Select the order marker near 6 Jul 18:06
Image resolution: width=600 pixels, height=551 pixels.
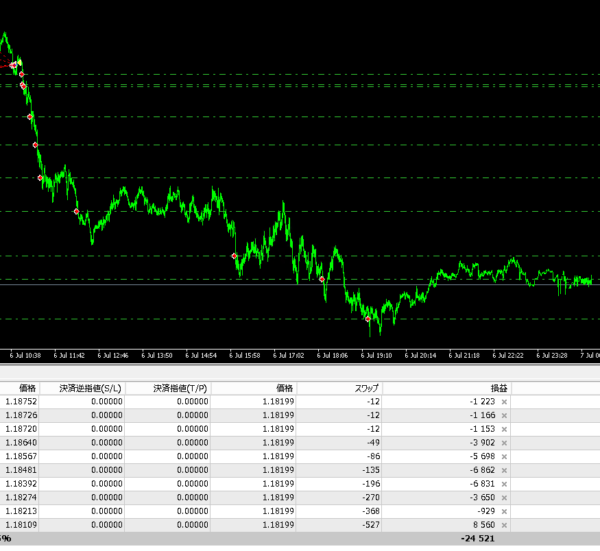(322, 279)
